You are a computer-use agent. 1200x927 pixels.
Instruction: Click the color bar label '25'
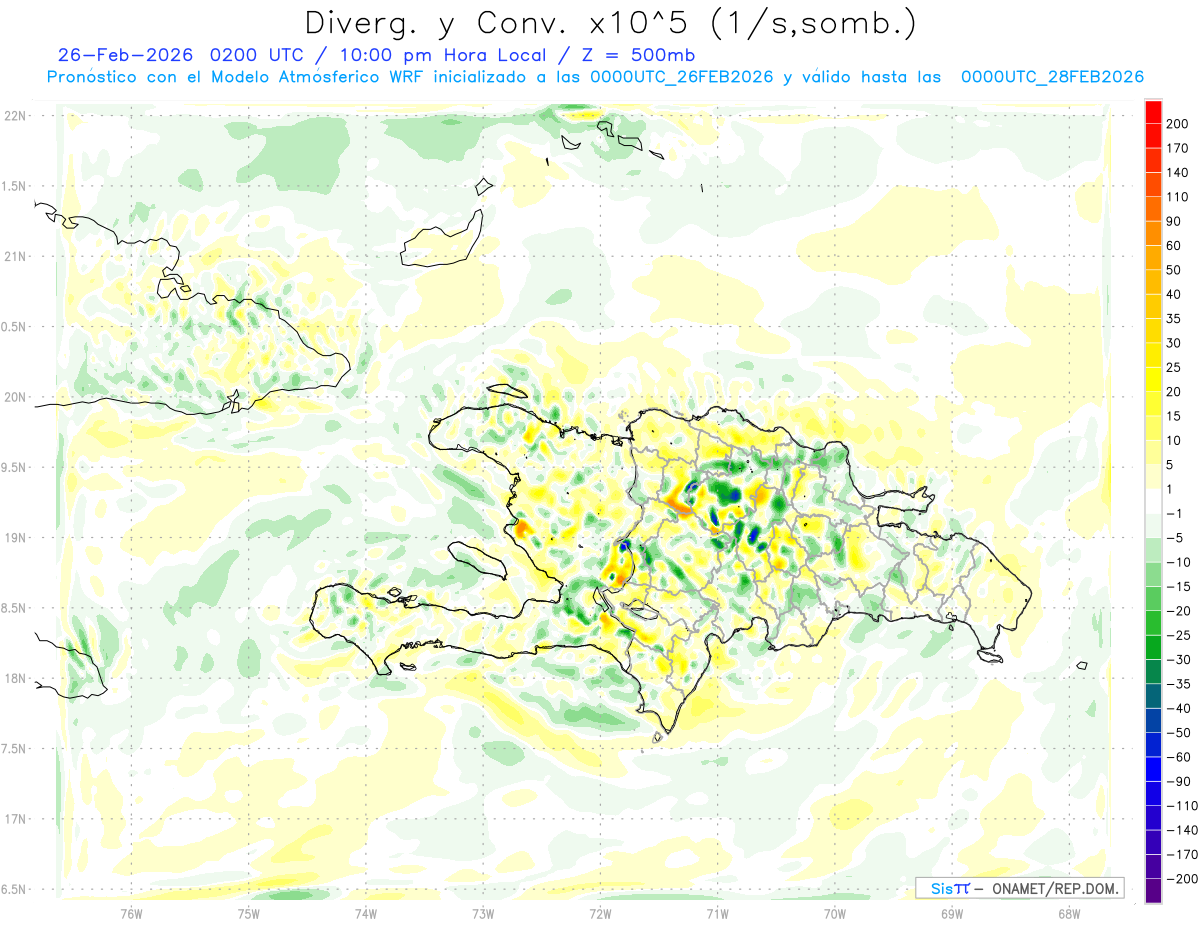pyautogui.click(x=1174, y=367)
